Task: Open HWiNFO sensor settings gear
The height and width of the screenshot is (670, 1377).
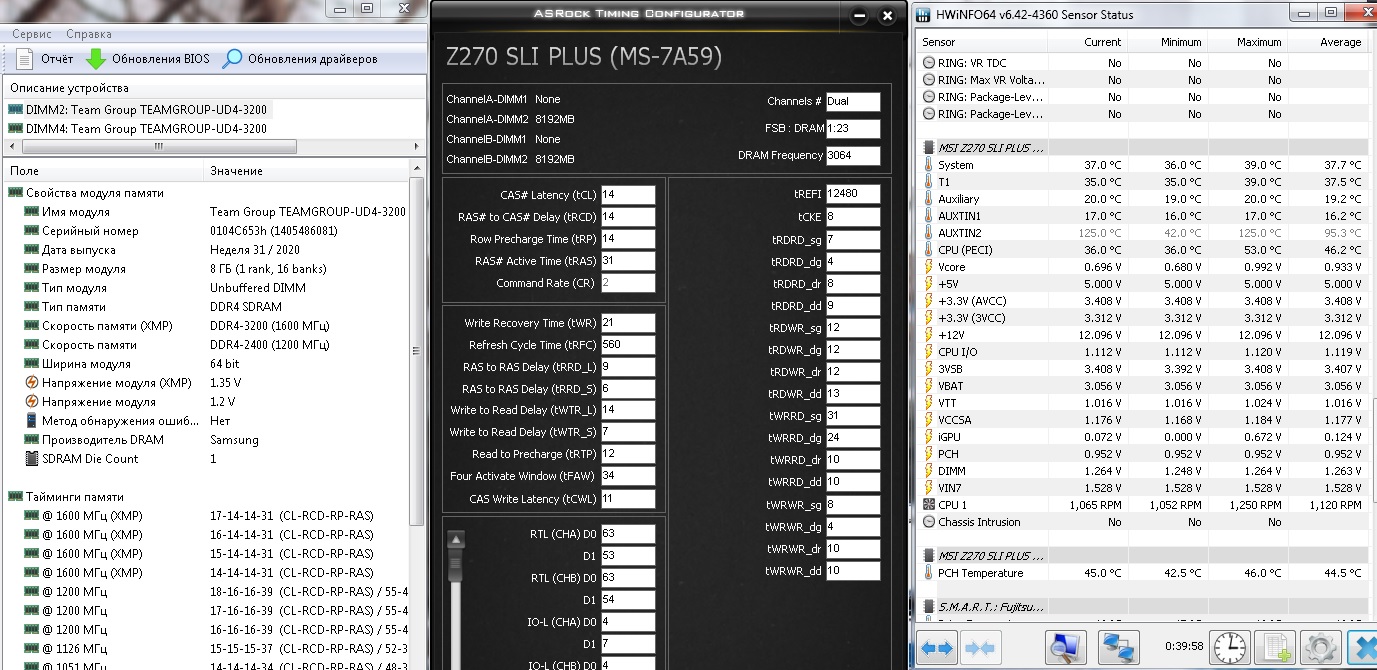Action: click(x=1321, y=648)
